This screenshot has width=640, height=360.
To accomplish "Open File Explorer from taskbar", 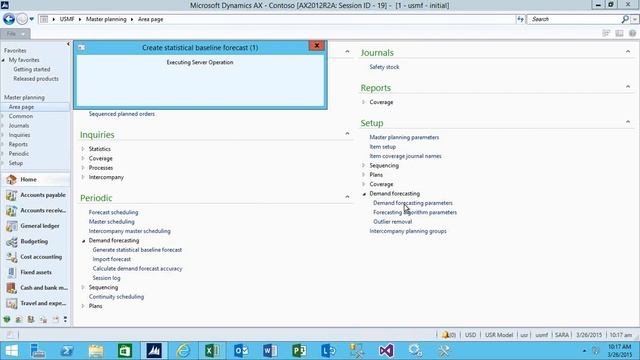I will (x=96, y=351).
